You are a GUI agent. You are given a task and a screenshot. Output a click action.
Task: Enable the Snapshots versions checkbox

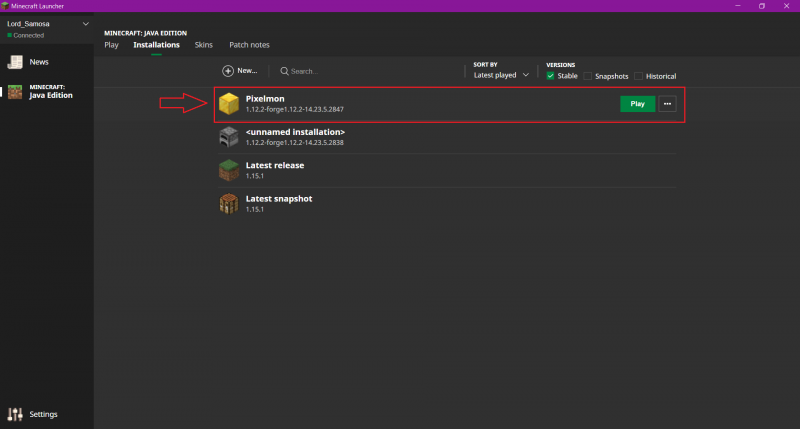coord(588,76)
